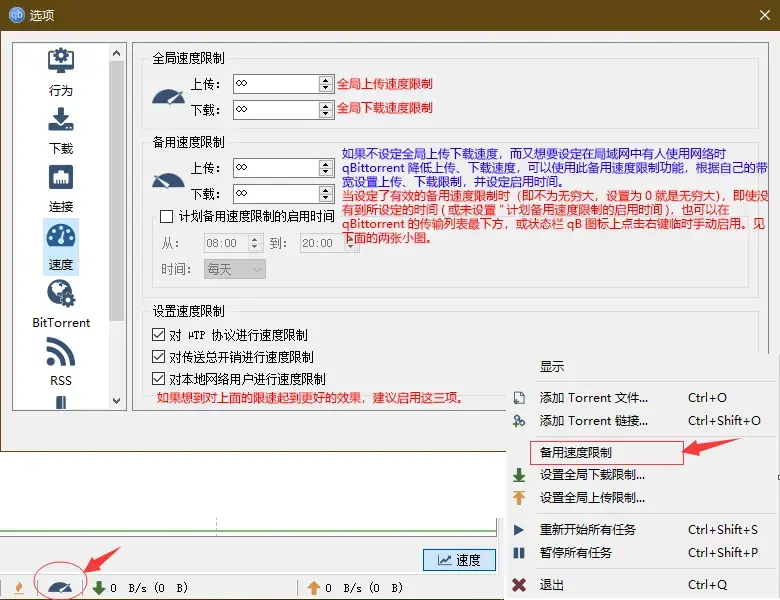The image size is (780, 600).
Task: Click the green arrow beside 设置全局下载限制
Action: point(519,475)
